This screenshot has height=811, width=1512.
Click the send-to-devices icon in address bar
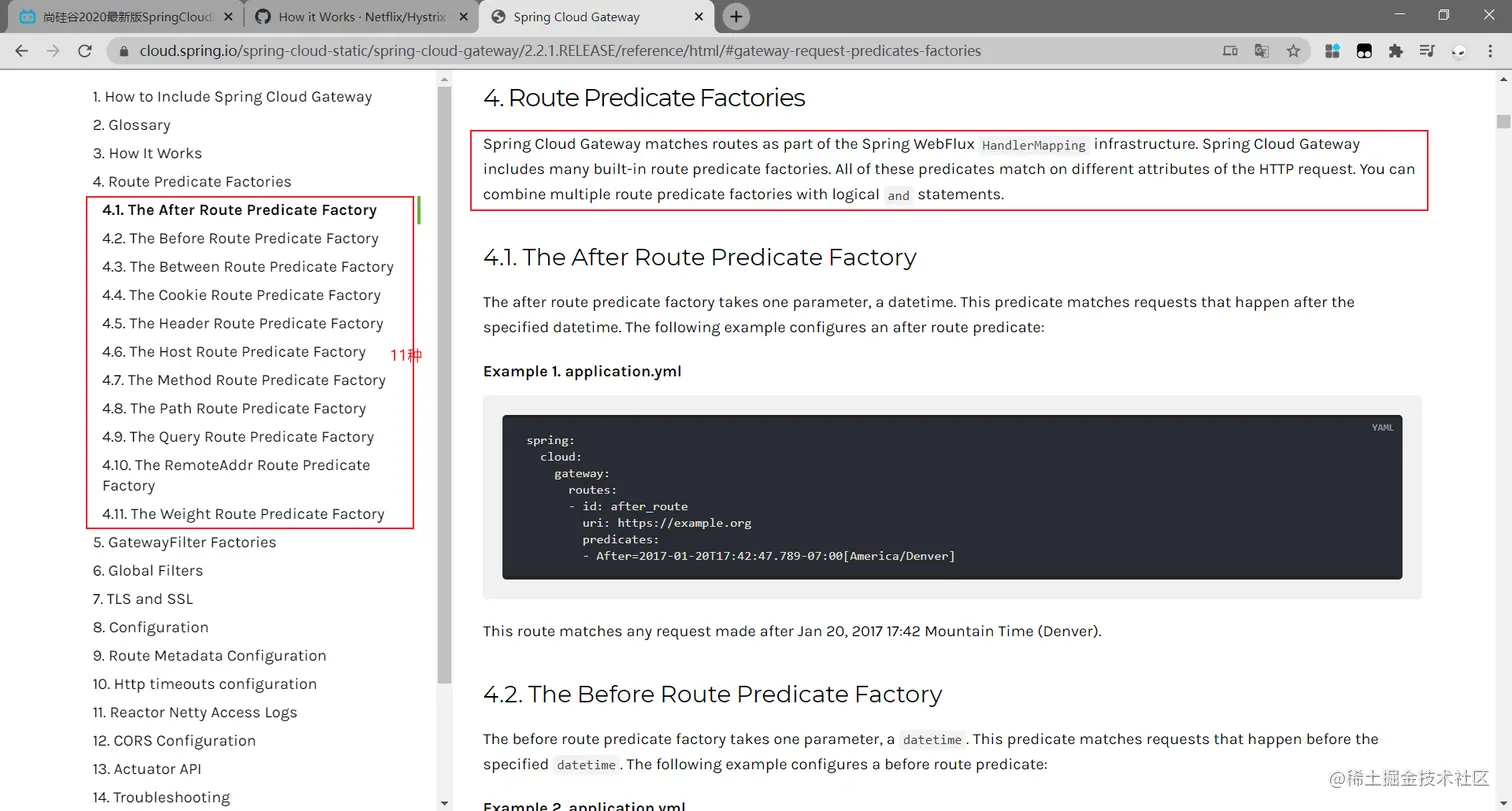[x=1231, y=51]
